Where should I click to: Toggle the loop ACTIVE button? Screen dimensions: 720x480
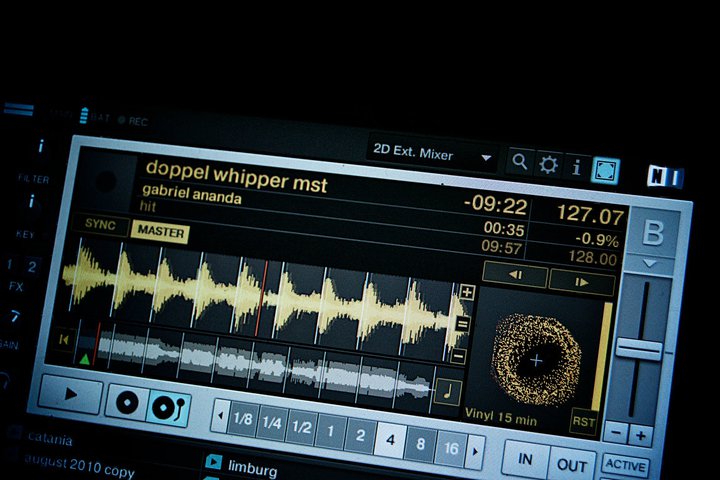coord(625,466)
